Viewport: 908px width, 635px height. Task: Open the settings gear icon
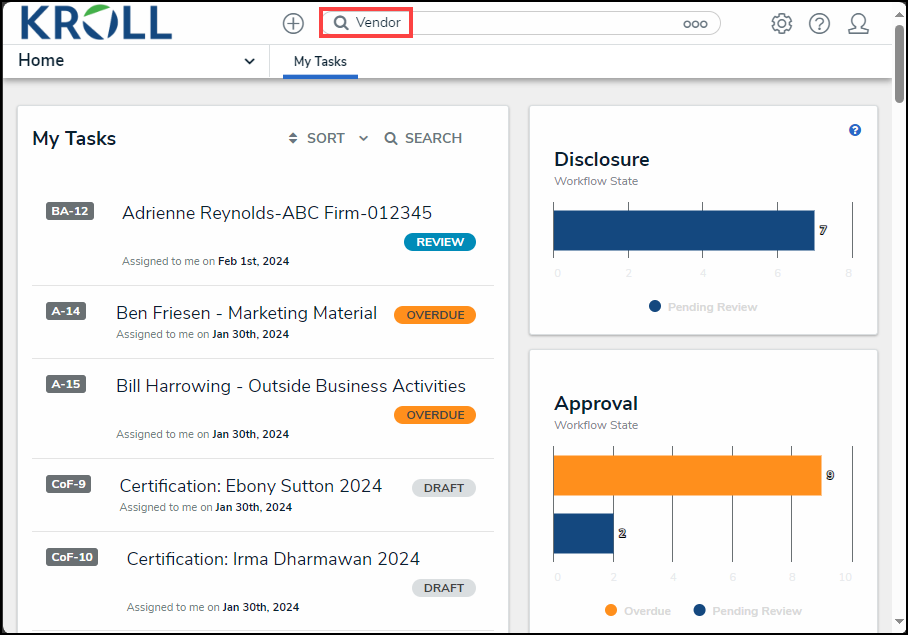coord(781,24)
